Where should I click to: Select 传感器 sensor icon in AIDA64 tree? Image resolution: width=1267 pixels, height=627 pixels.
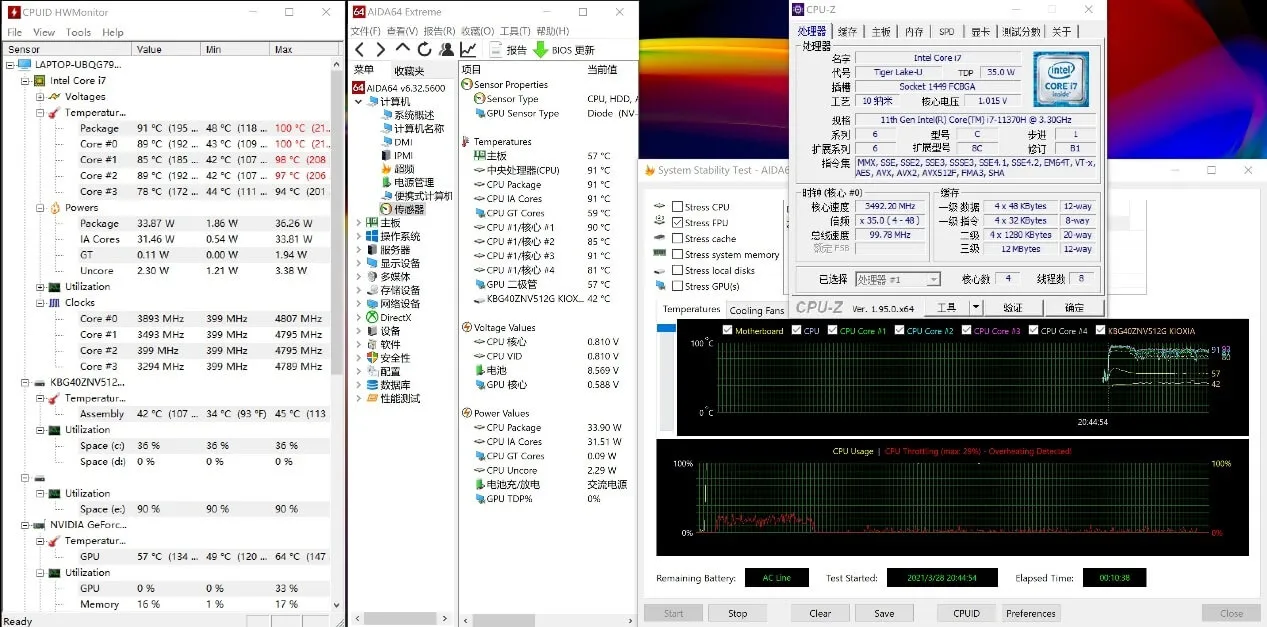(386, 209)
